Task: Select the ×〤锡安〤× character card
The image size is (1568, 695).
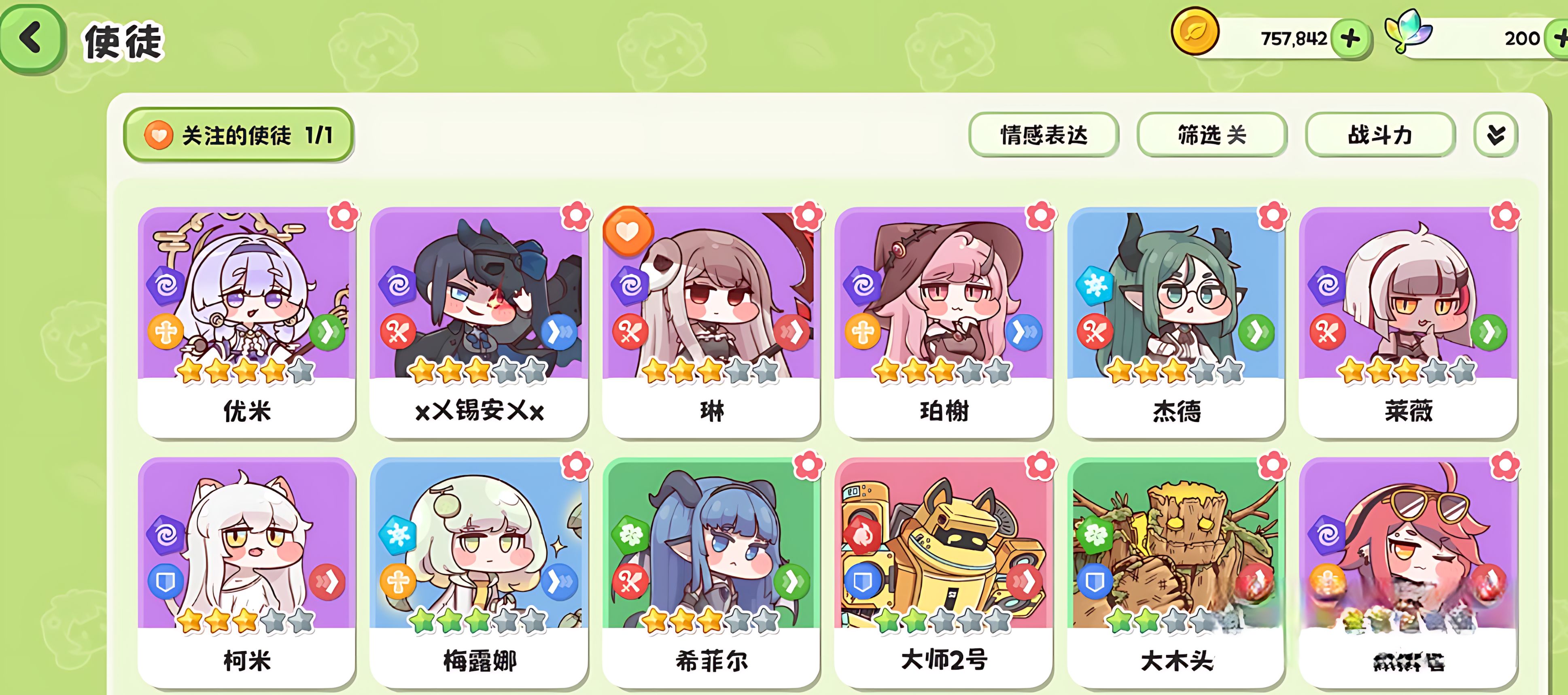Action: coord(479,322)
